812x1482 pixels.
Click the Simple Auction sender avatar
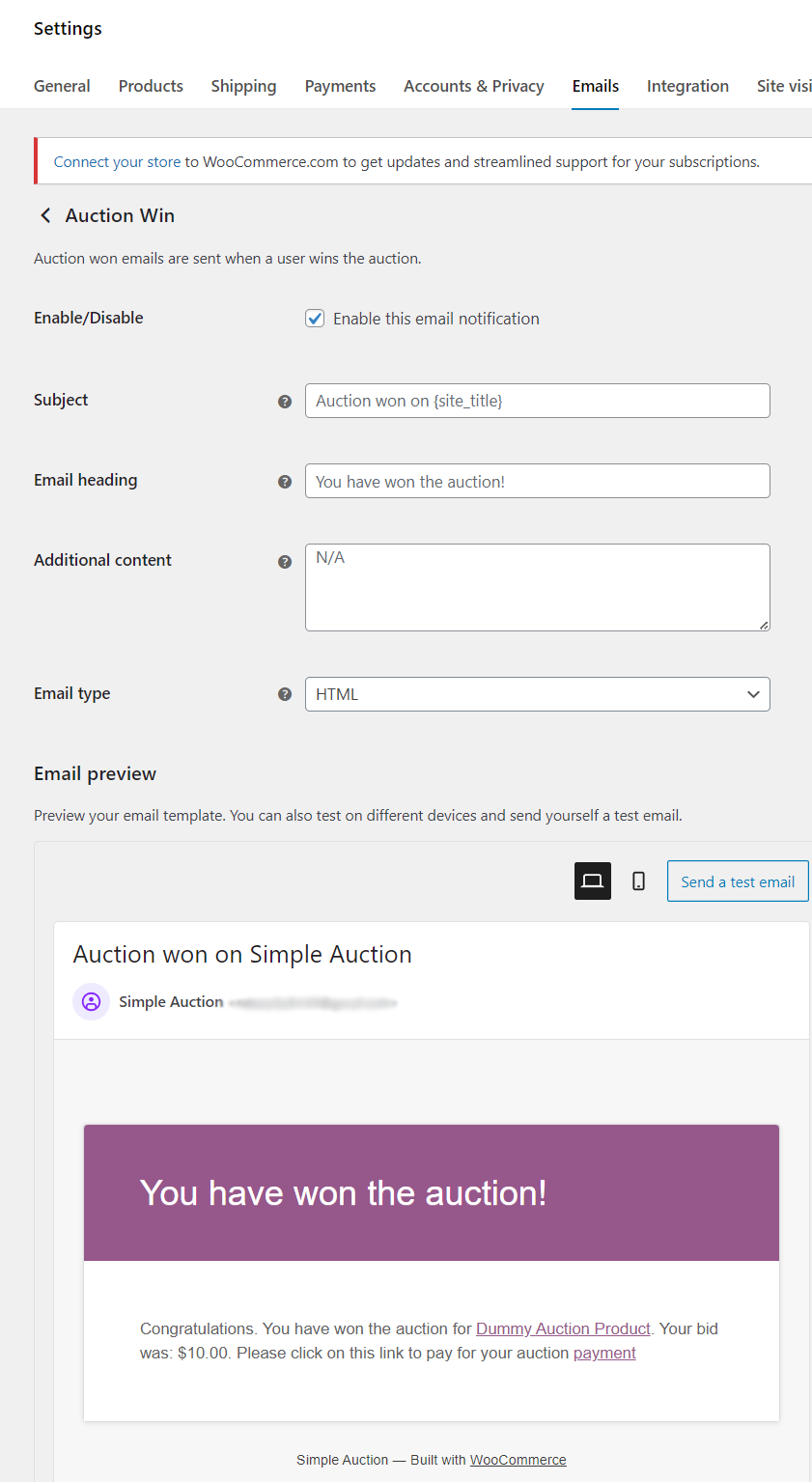[91, 1002]
